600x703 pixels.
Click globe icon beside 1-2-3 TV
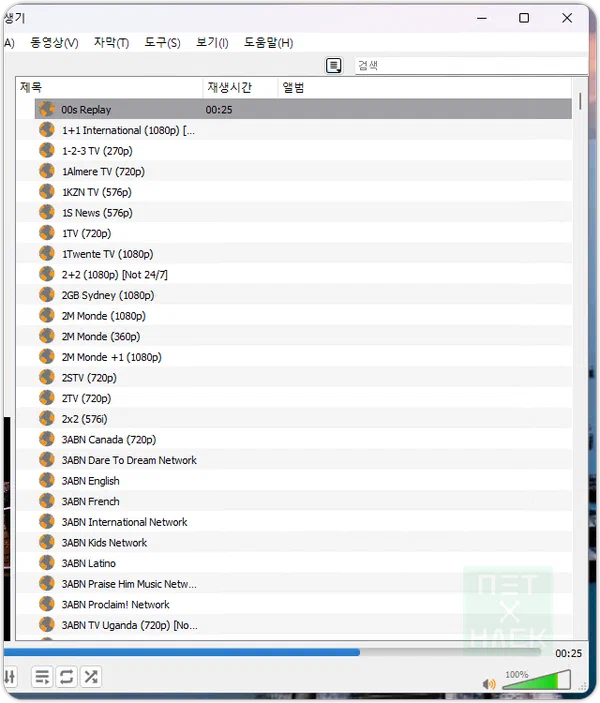click(x=47, y=150)
